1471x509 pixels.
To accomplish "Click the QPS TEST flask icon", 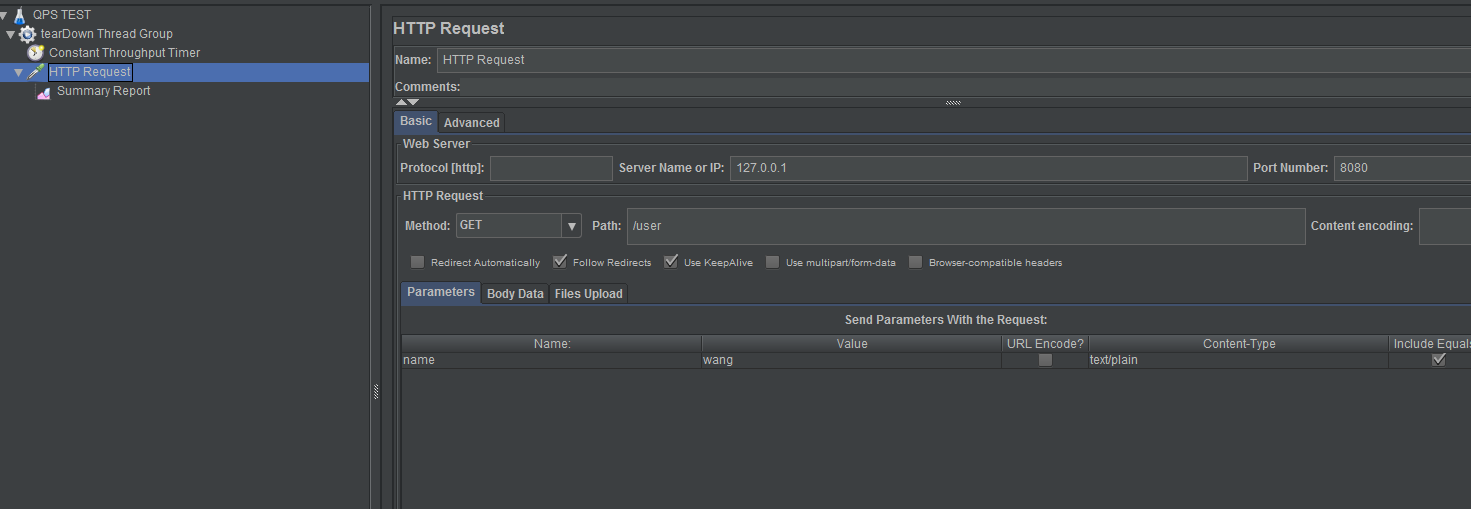I will coord(19,15).
